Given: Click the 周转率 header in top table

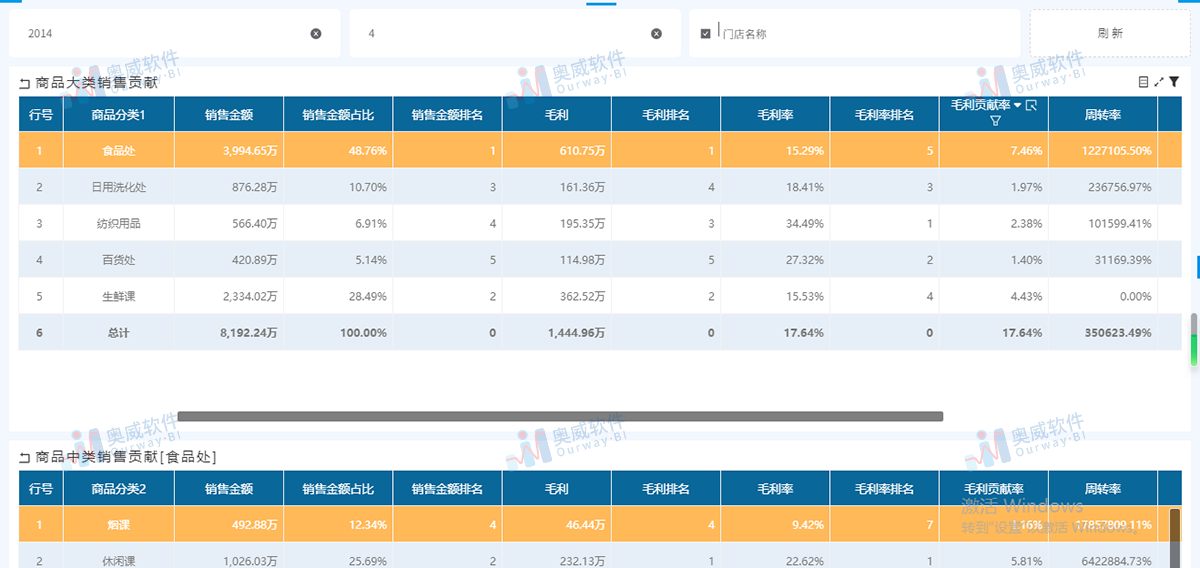Looking at the screenshot, I should coord(1103,114).
